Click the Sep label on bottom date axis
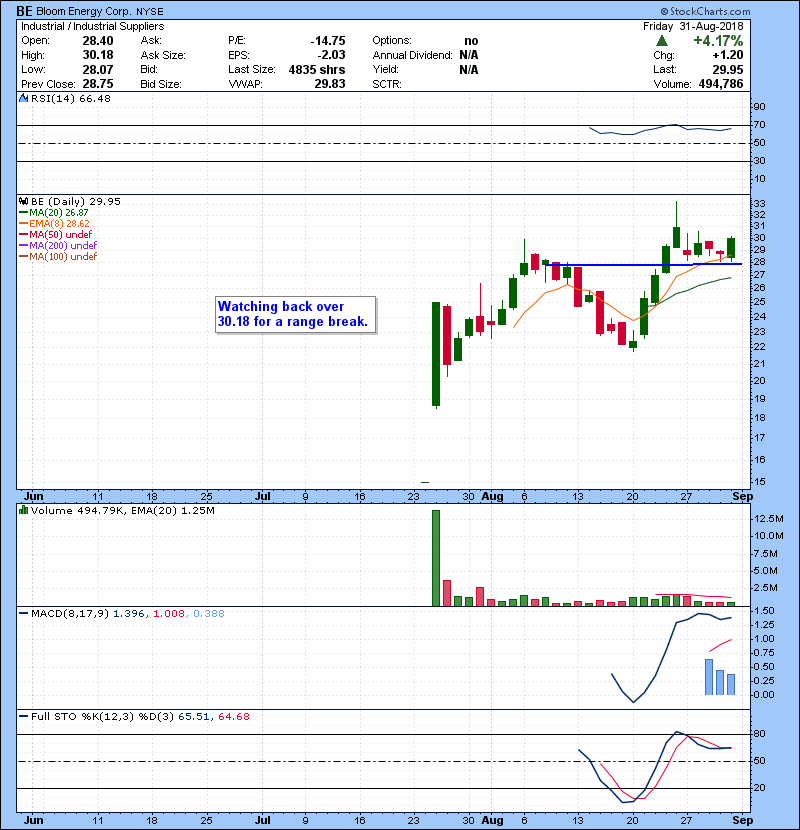This screenshot has width=800, height=830. click(742, 820)
